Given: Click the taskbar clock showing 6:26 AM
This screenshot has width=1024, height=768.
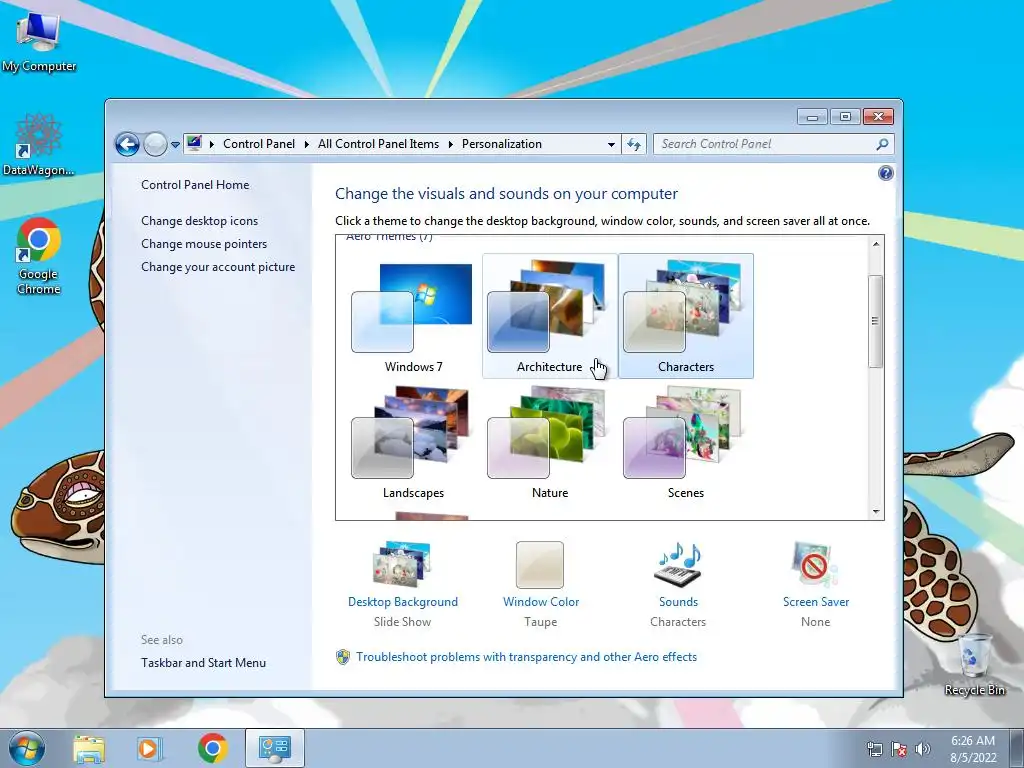Looking at the screenshot, I should click(973, 749).
